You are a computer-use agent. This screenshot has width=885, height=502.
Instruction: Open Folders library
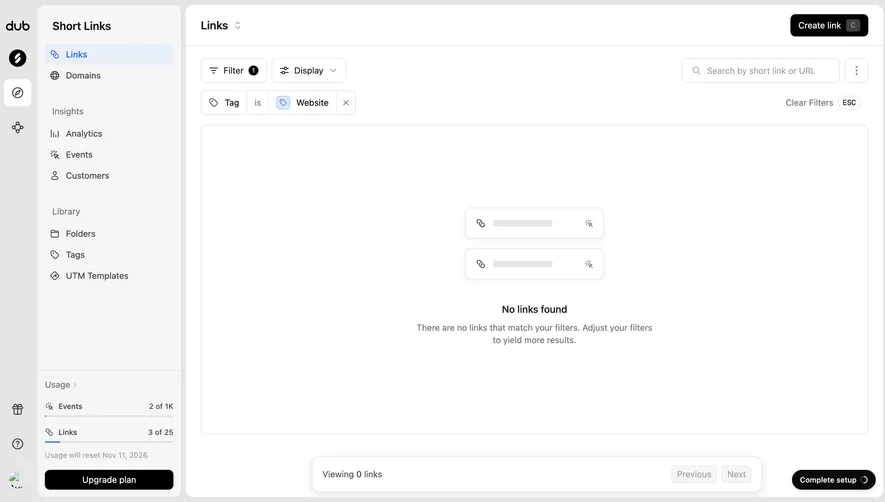pyautogui.click(x=109, y=234)
